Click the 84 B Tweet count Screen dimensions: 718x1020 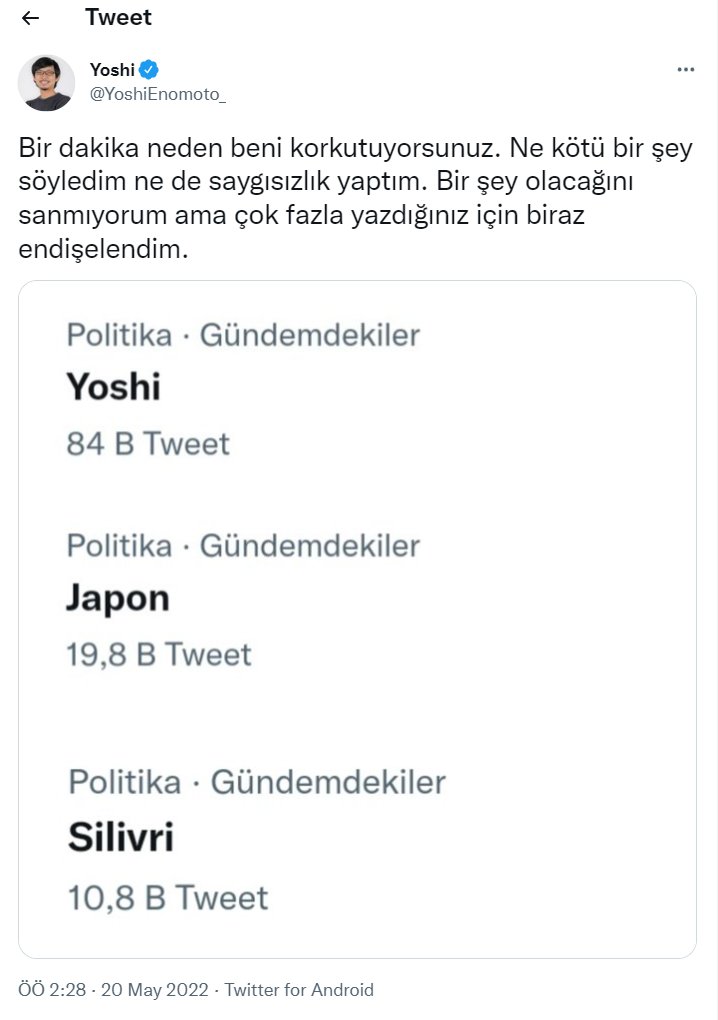coord(148,443)
